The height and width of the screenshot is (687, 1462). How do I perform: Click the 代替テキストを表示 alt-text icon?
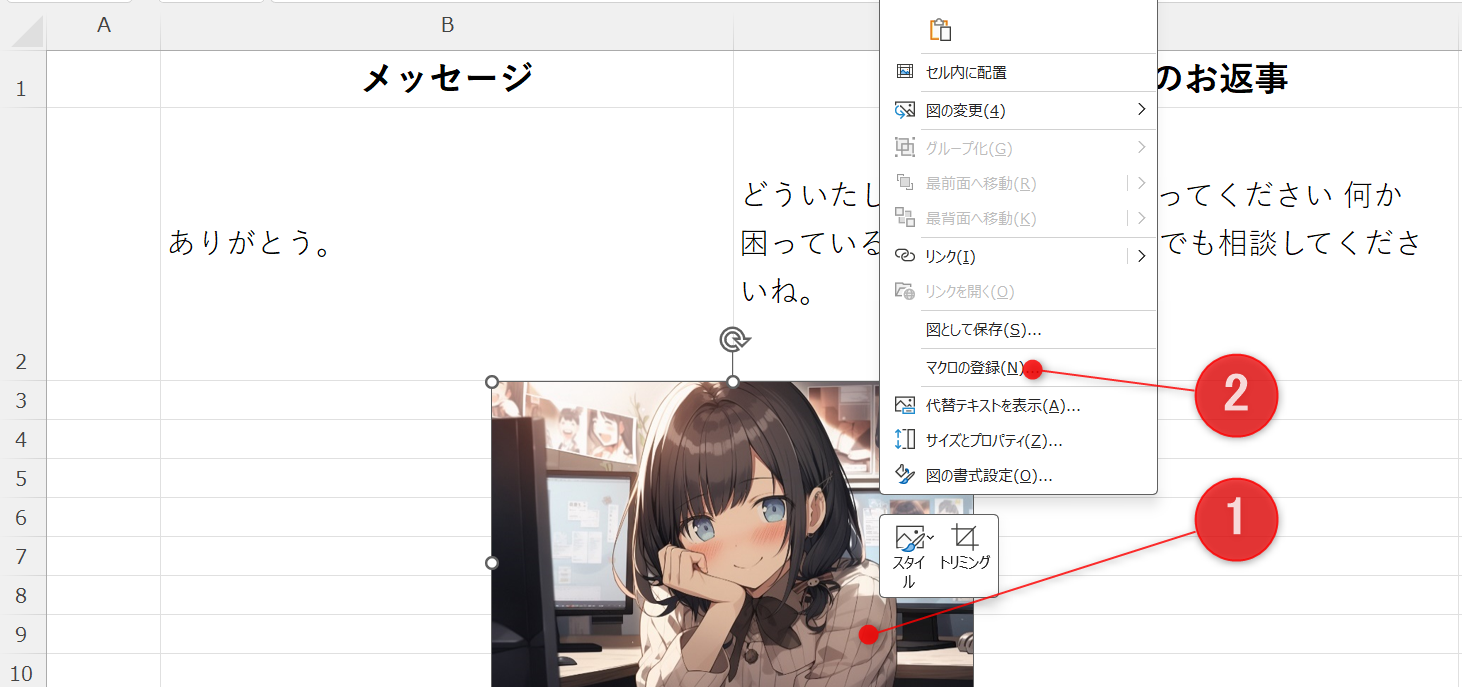[x=904, y=404]
